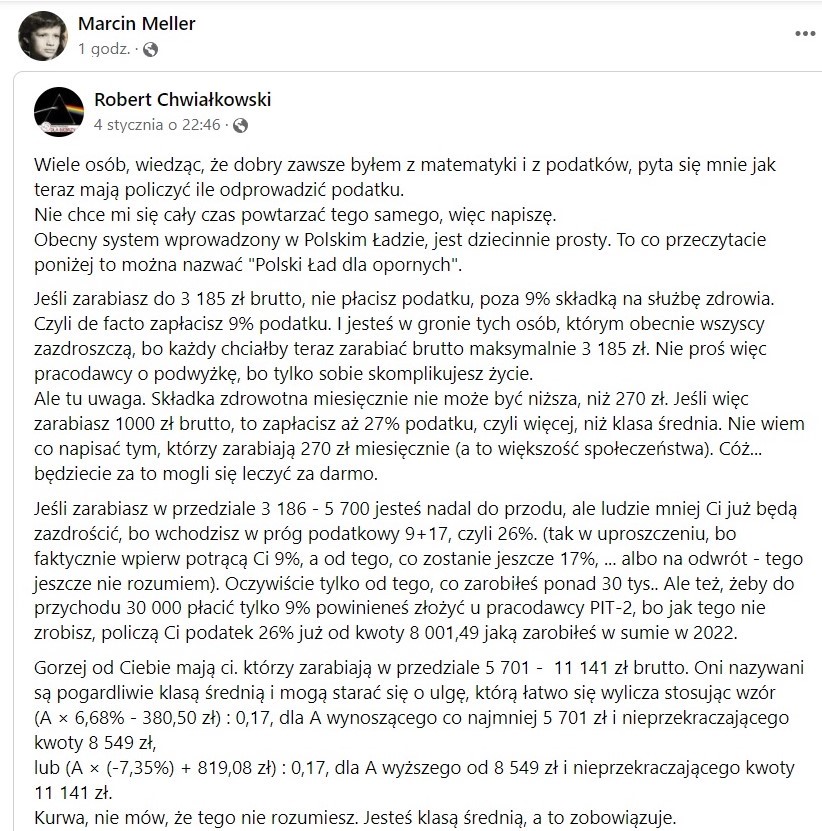Click the paragraph starting "Wiele osób, wiedząc"

coord(400,175)
